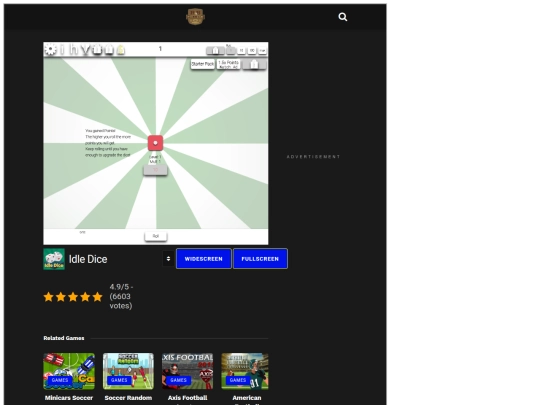This screenshot has width=540, height=405.
Task: Click the 'Related Games' heading
Action: (64, 338)
